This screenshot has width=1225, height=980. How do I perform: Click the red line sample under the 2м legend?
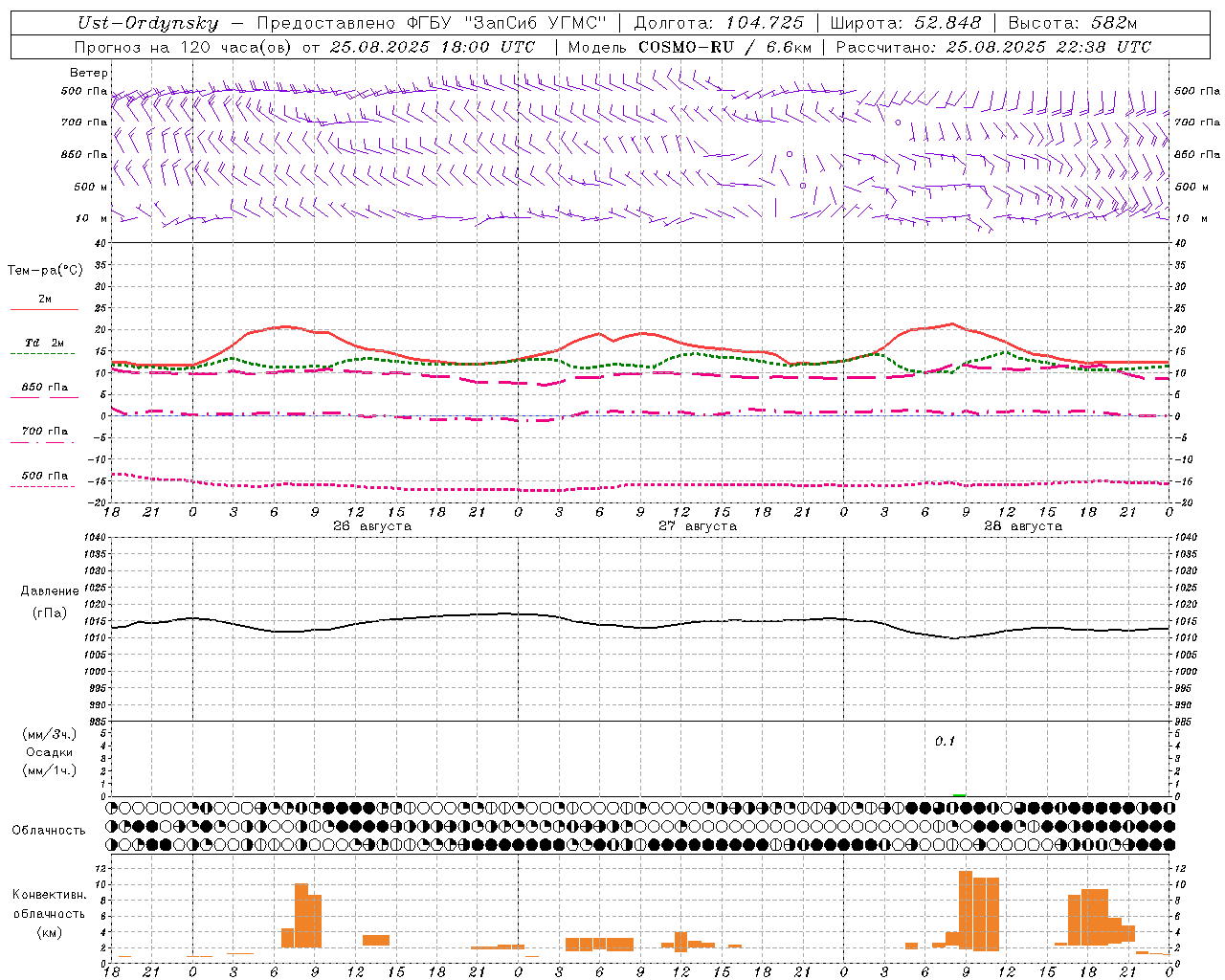click(44, 309)
